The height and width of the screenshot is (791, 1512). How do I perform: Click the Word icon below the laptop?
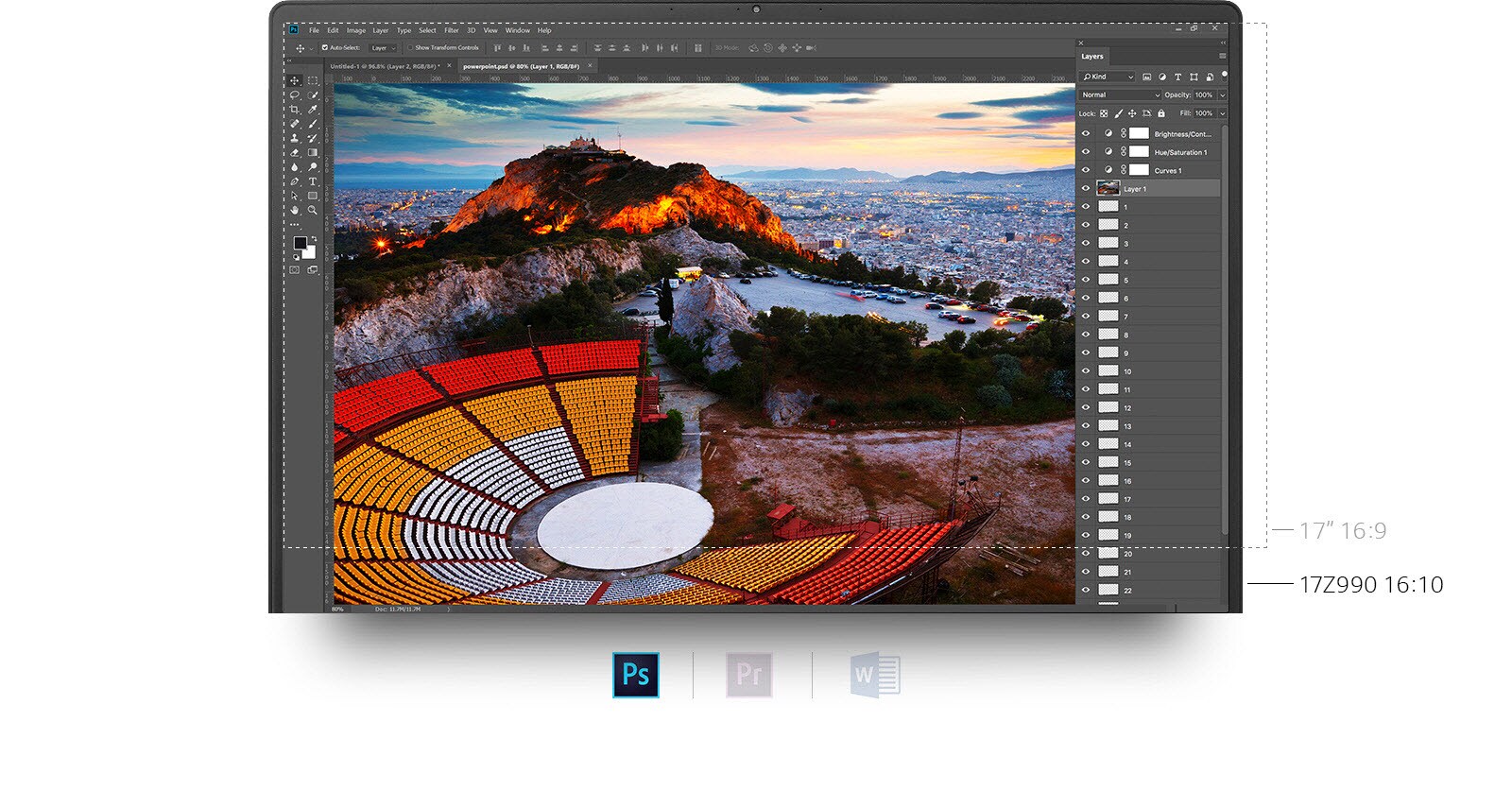pyautogui.click(x=875, y=675)
